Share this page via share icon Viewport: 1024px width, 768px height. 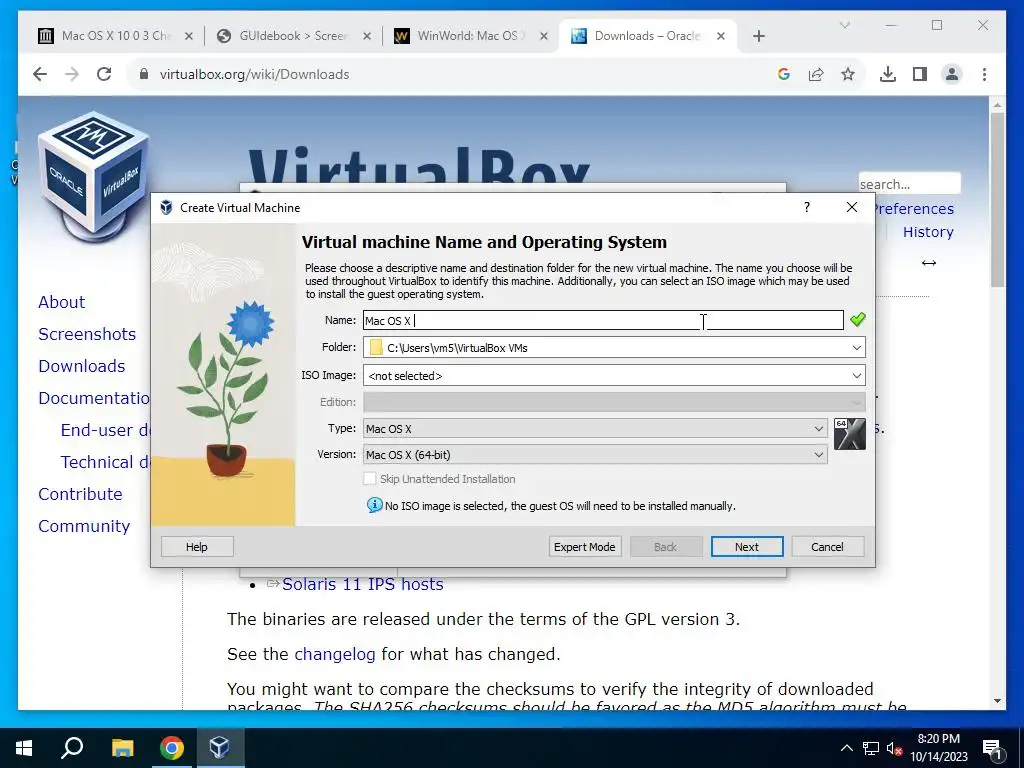click(x=816, y=74)
